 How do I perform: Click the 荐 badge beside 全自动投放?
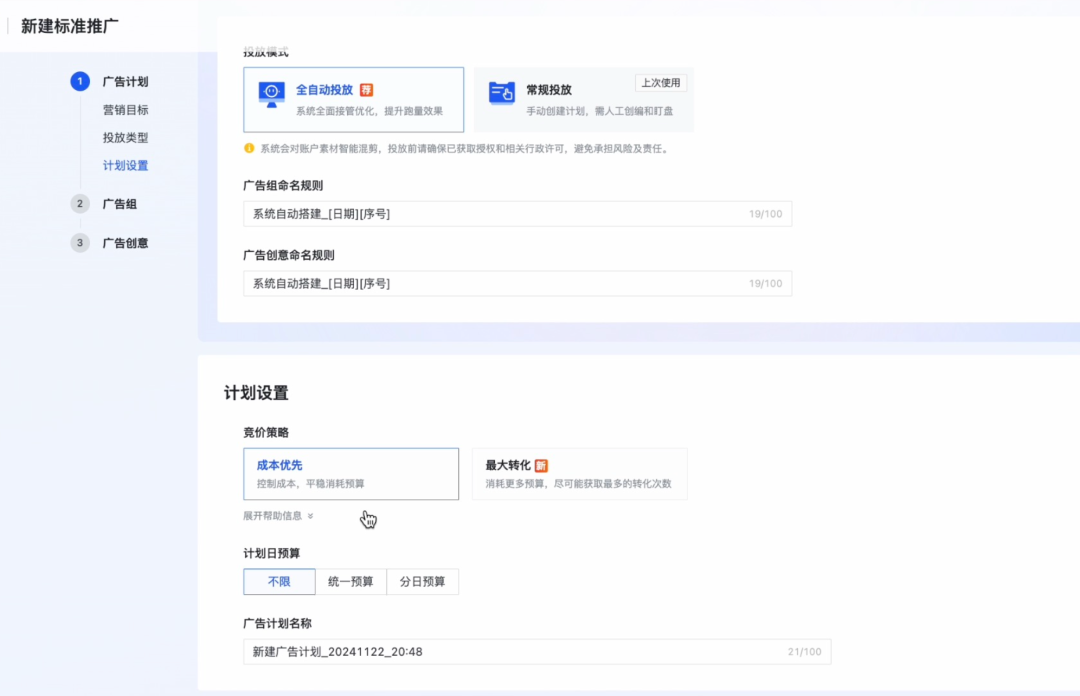366,89
